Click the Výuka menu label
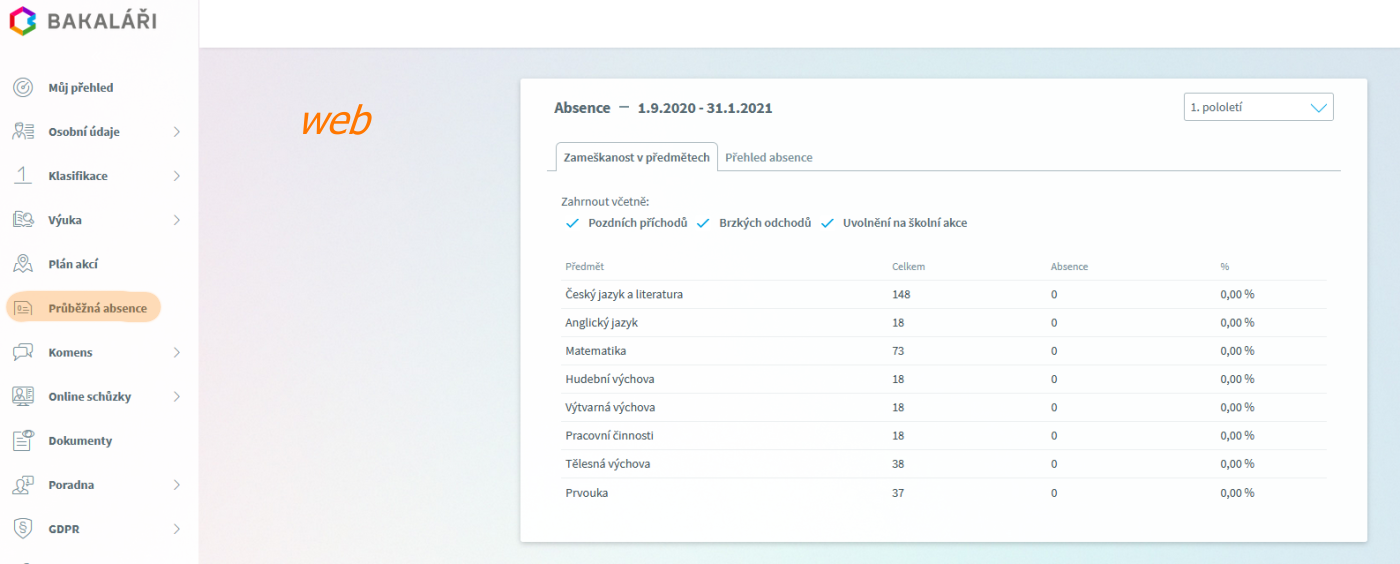The image size is (1400, 564). (x=65, y=220)
